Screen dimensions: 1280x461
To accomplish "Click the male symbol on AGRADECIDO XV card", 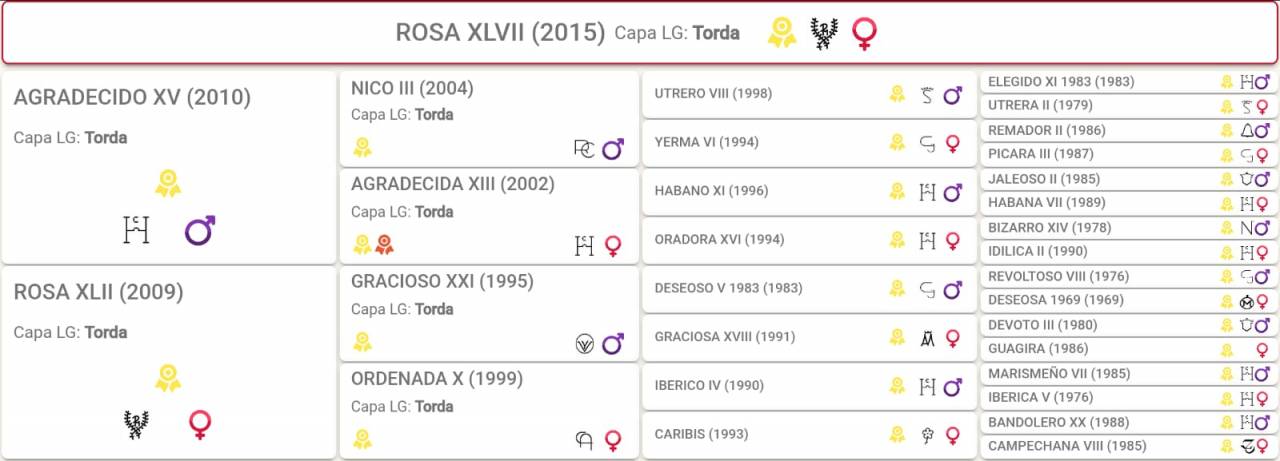I will coord(200,231).
